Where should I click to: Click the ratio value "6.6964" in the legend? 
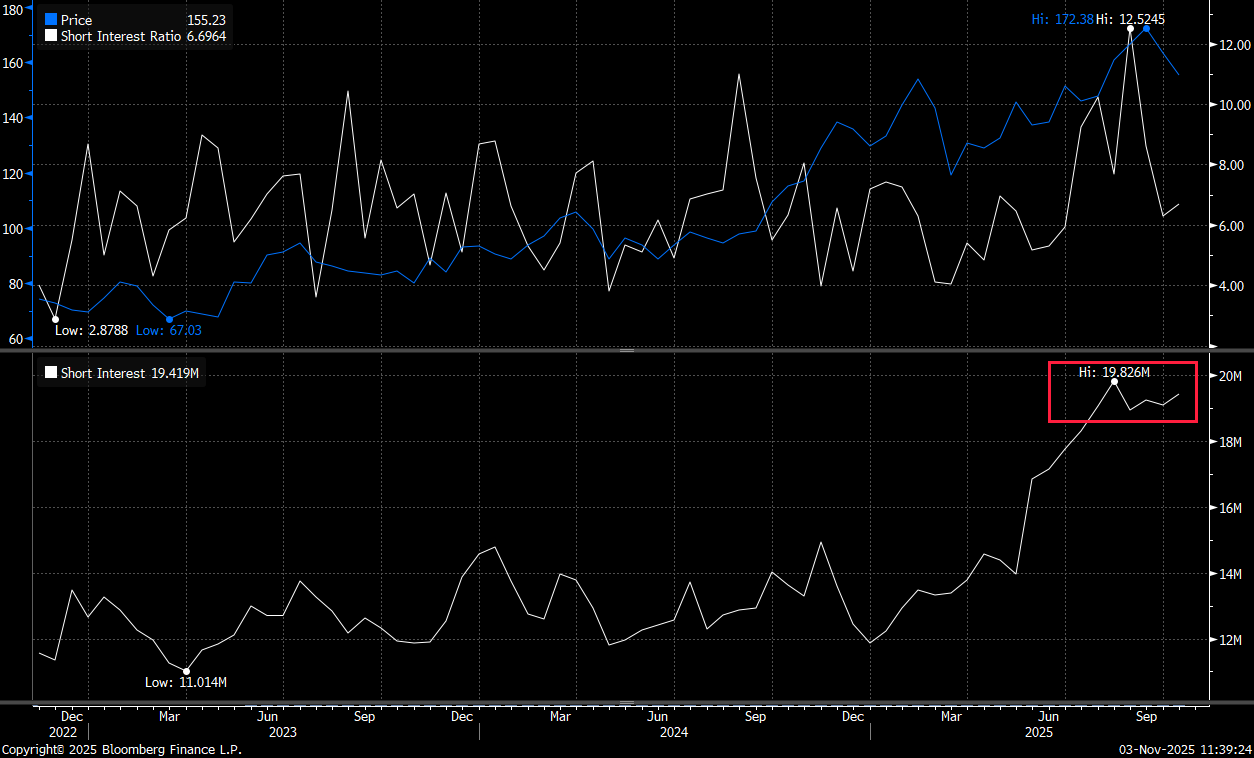206,36
